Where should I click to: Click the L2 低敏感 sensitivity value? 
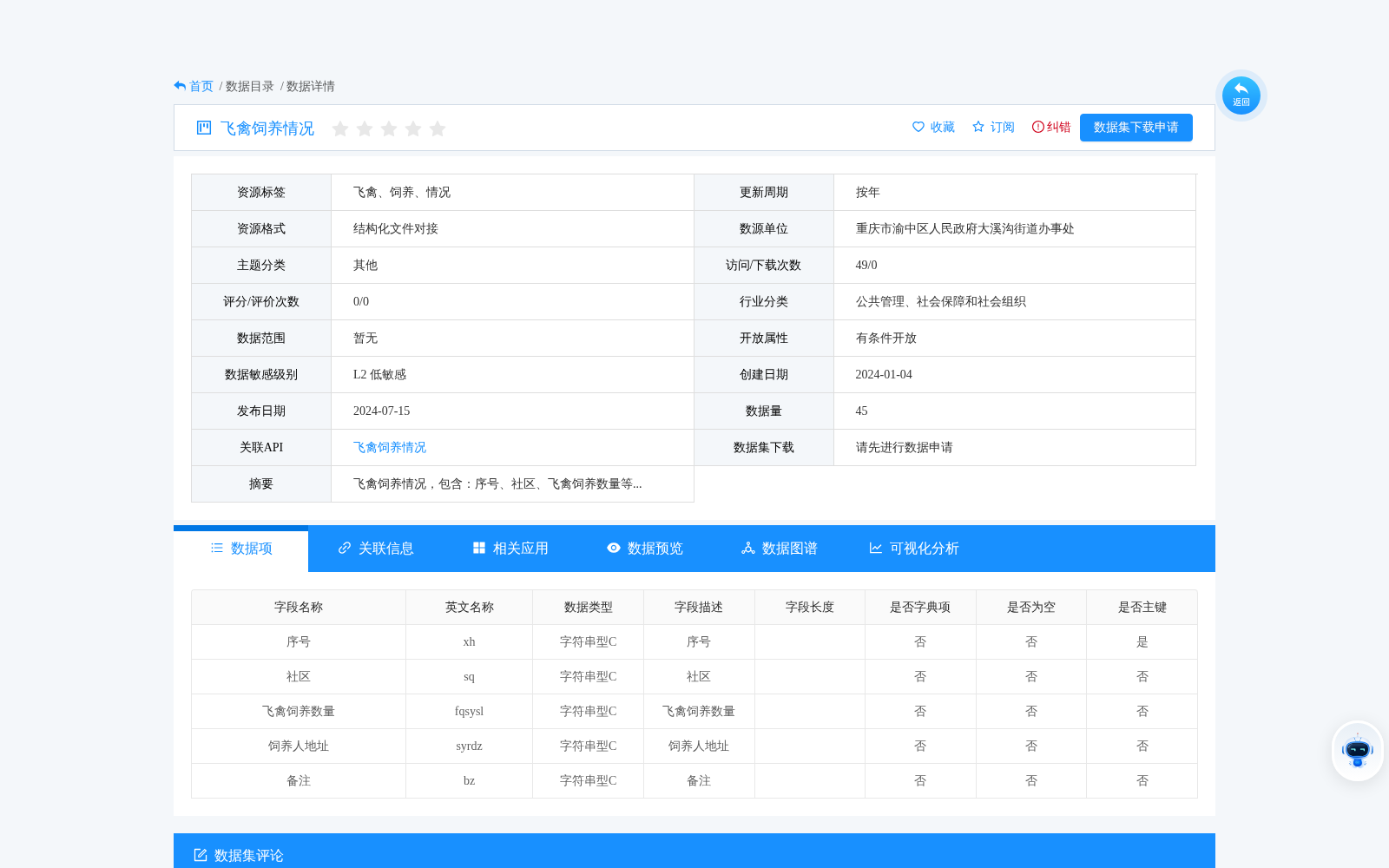click(x=380, y=374)
